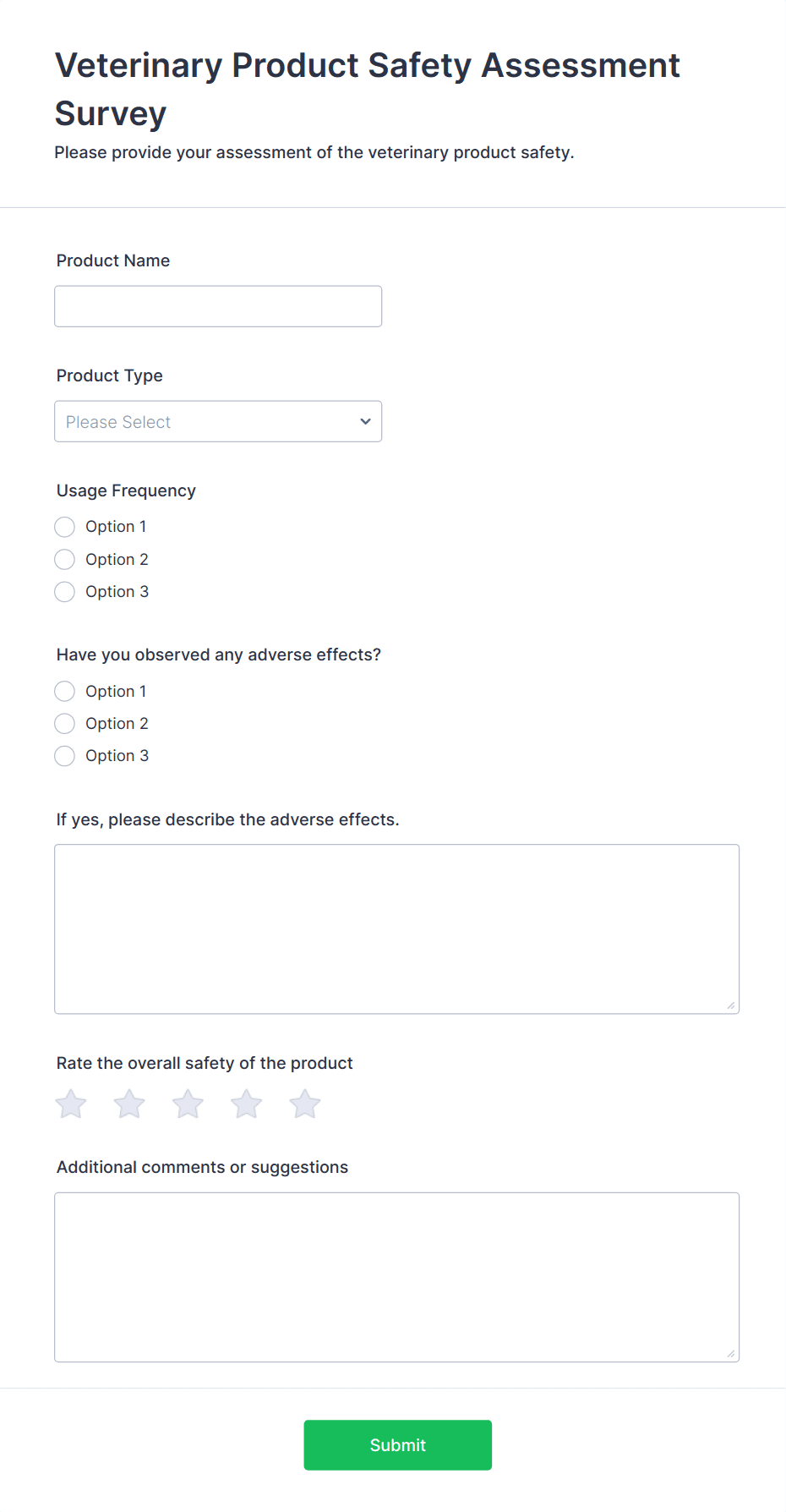This screenshot has height=1512, width=786.
Task: Rate safety with the first star
Action: pyautogui.click(x=71, y=1104)
